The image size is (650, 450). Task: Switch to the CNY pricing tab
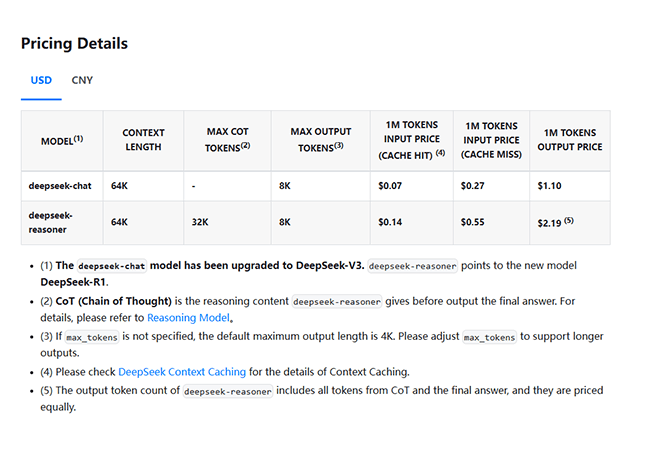click(82, 80)
